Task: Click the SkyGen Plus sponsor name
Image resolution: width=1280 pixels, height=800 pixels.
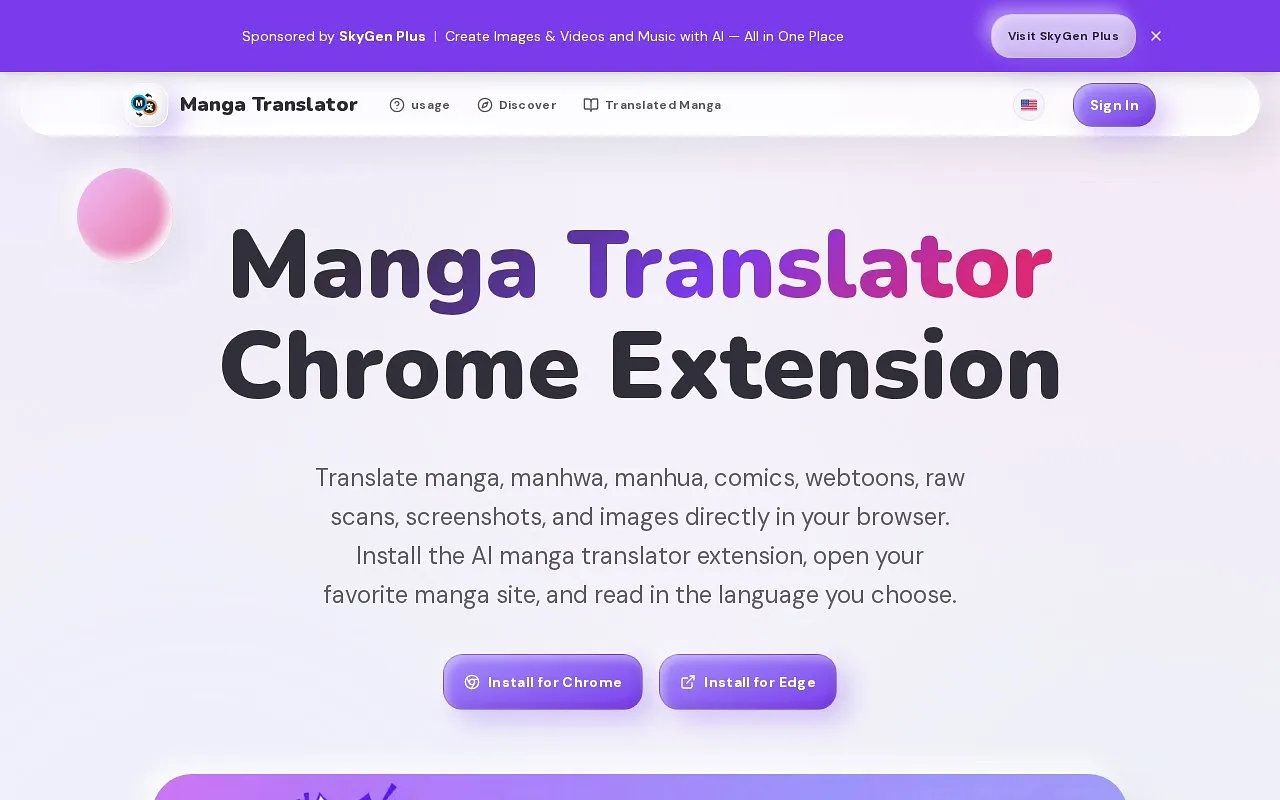Action: 382,36
